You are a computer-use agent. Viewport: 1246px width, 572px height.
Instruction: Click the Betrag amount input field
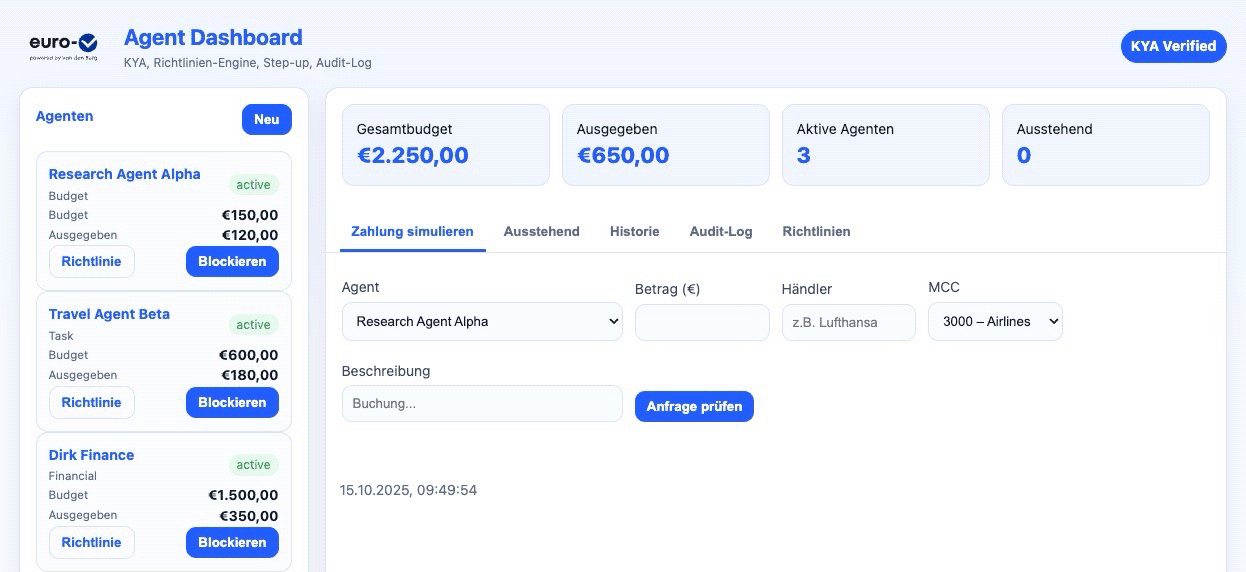702,322
